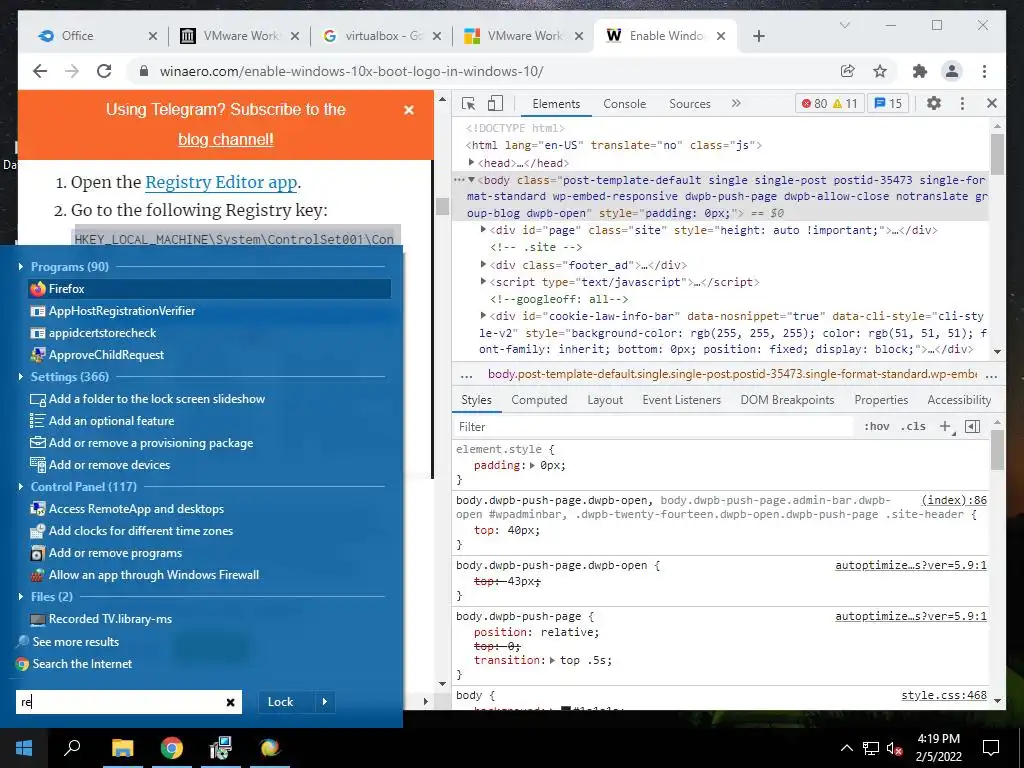Open Chrome extensions puzzle icon
The height and width of the screenshot is (768, 1024).
920,71
